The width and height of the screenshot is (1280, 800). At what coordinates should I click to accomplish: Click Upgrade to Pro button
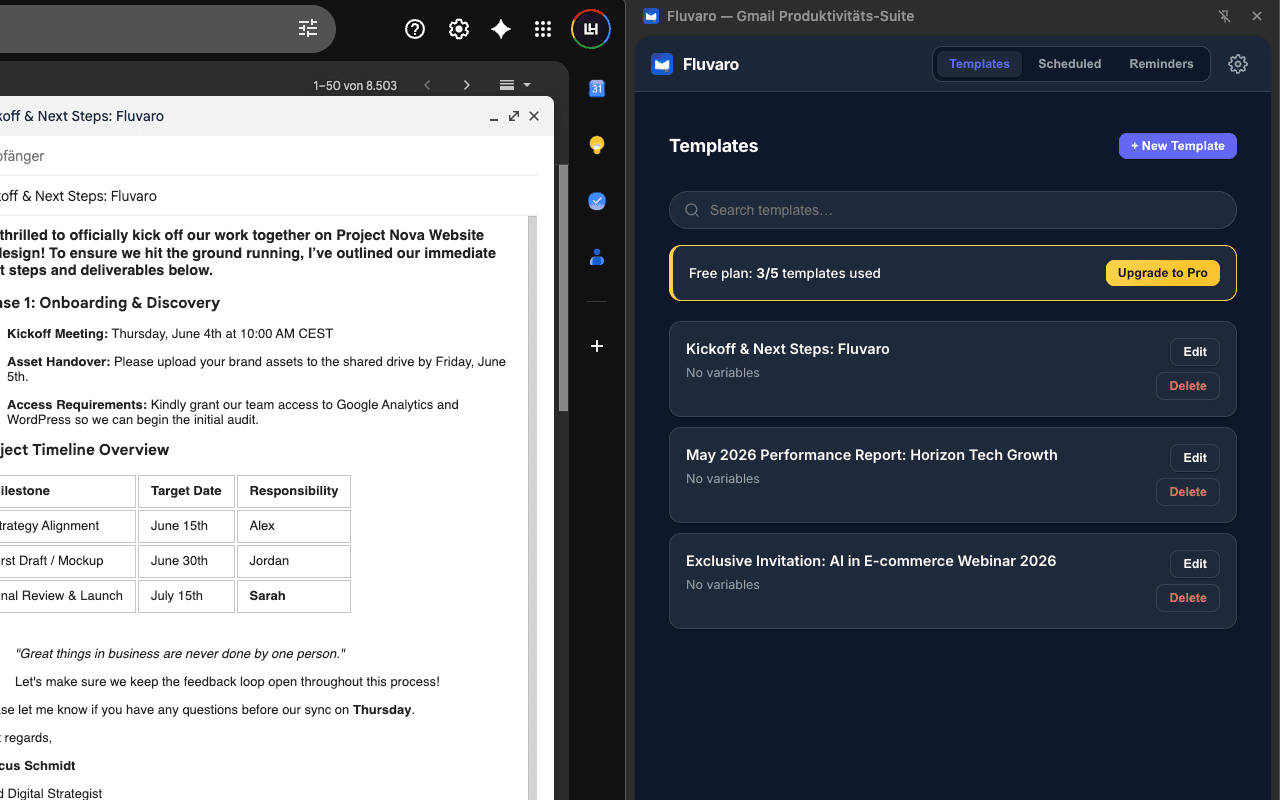(x=1162, y=273)
